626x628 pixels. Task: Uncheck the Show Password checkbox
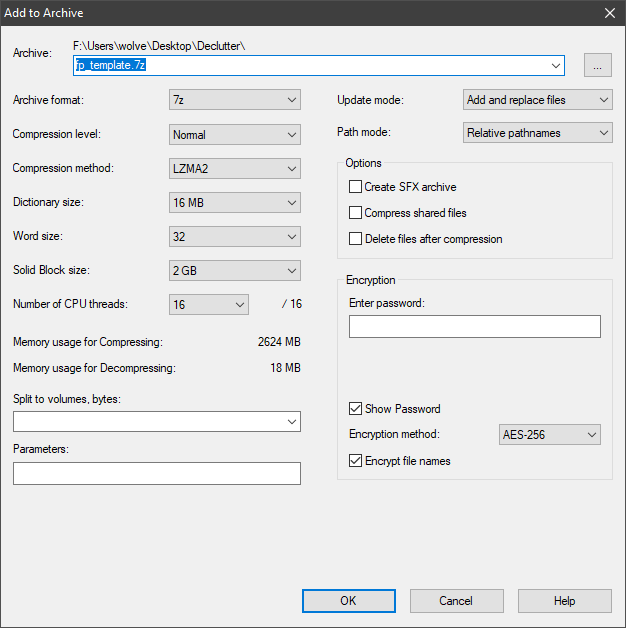point(355,409)
